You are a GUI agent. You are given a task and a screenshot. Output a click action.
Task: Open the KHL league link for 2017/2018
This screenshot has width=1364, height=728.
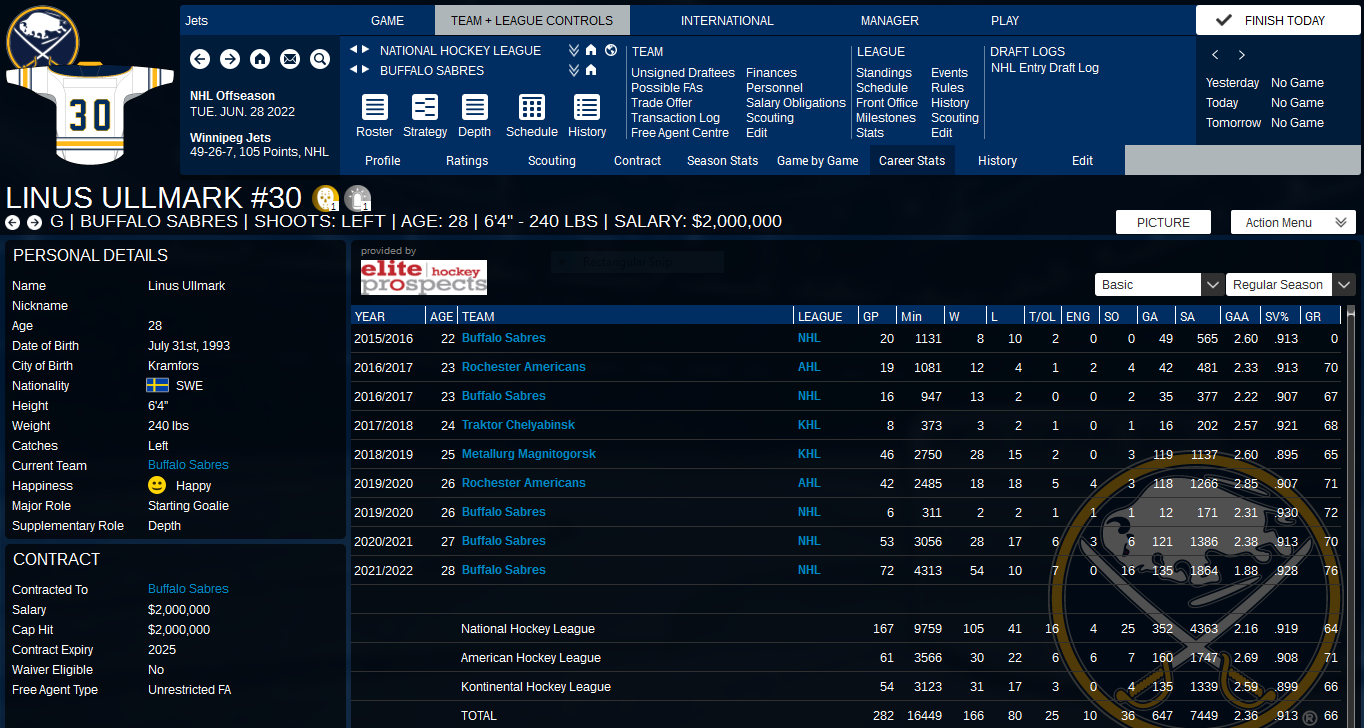[x=809, y=425]
